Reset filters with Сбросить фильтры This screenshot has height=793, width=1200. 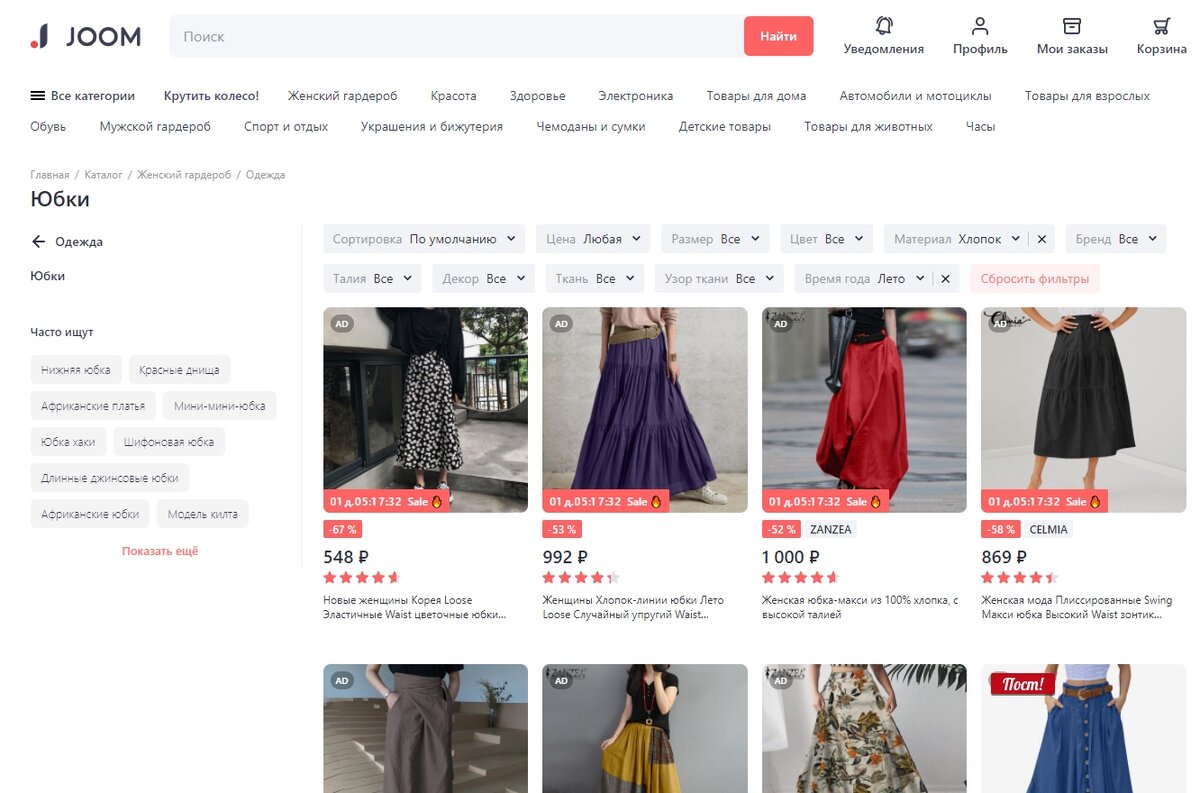(x=1035, y=279)
